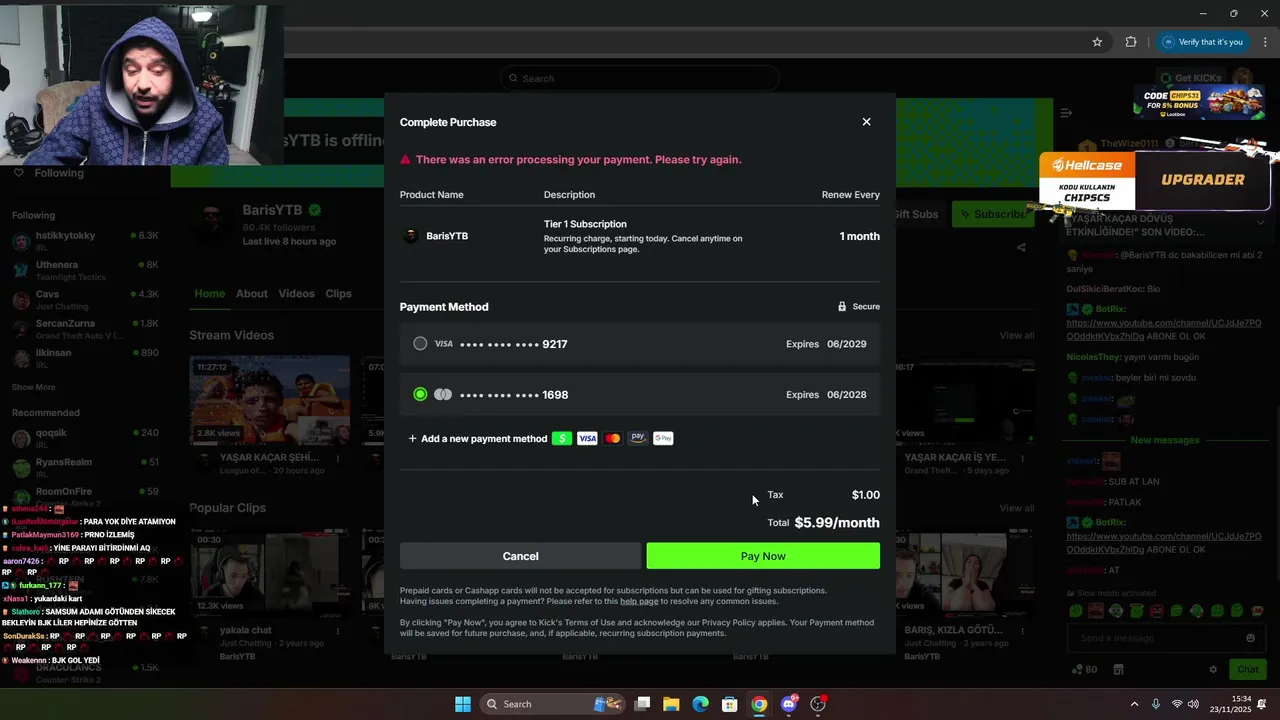Expand the Show More following list
1280x720 pixels.
click(x=34, y=387)
